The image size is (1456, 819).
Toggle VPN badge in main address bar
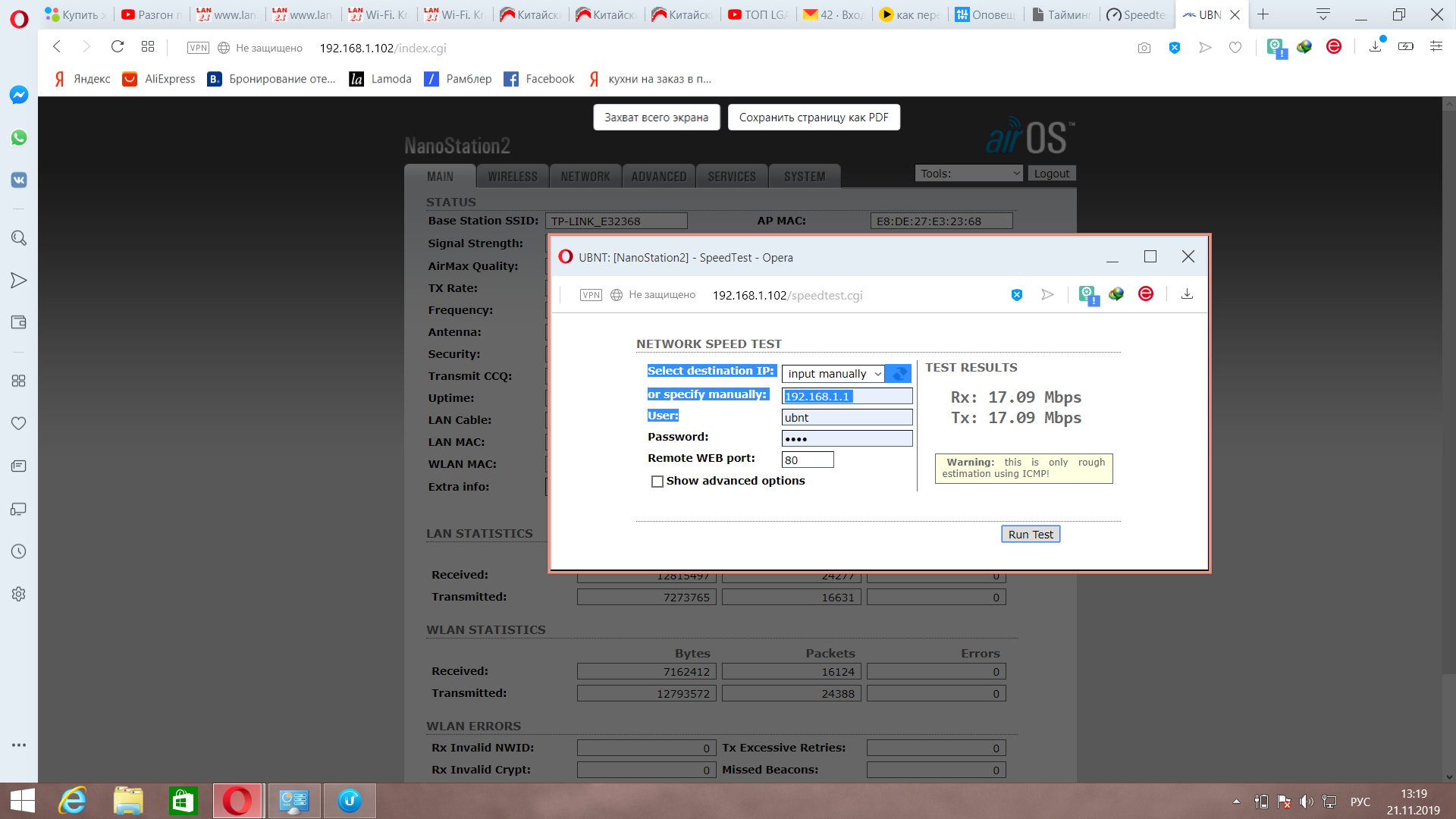pyautogui.click(x=198, y=48)
